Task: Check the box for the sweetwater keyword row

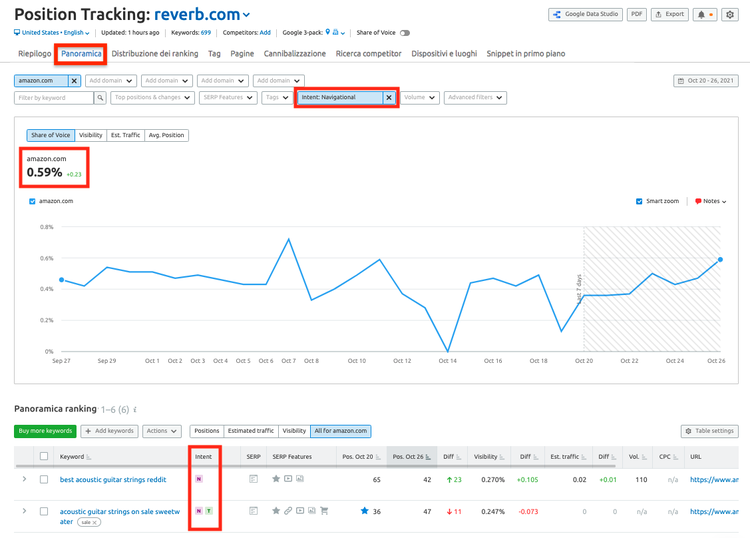Action: coord(44,511)
